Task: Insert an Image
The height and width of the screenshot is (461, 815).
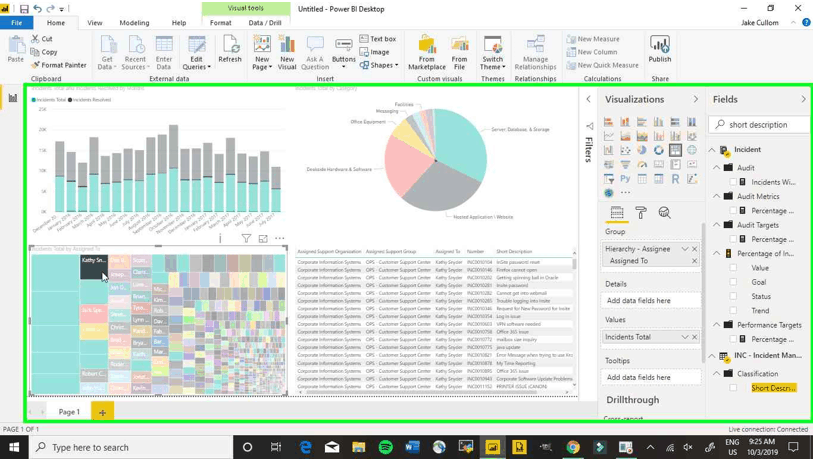Action: [374, 52]
